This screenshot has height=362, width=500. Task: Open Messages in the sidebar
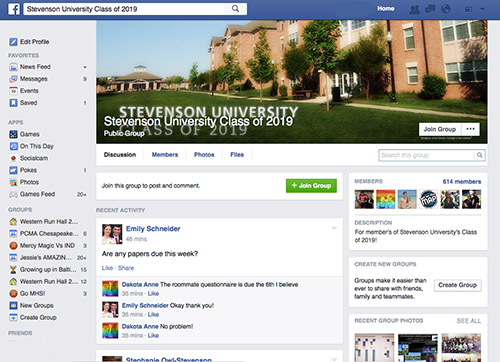point(33,79)
